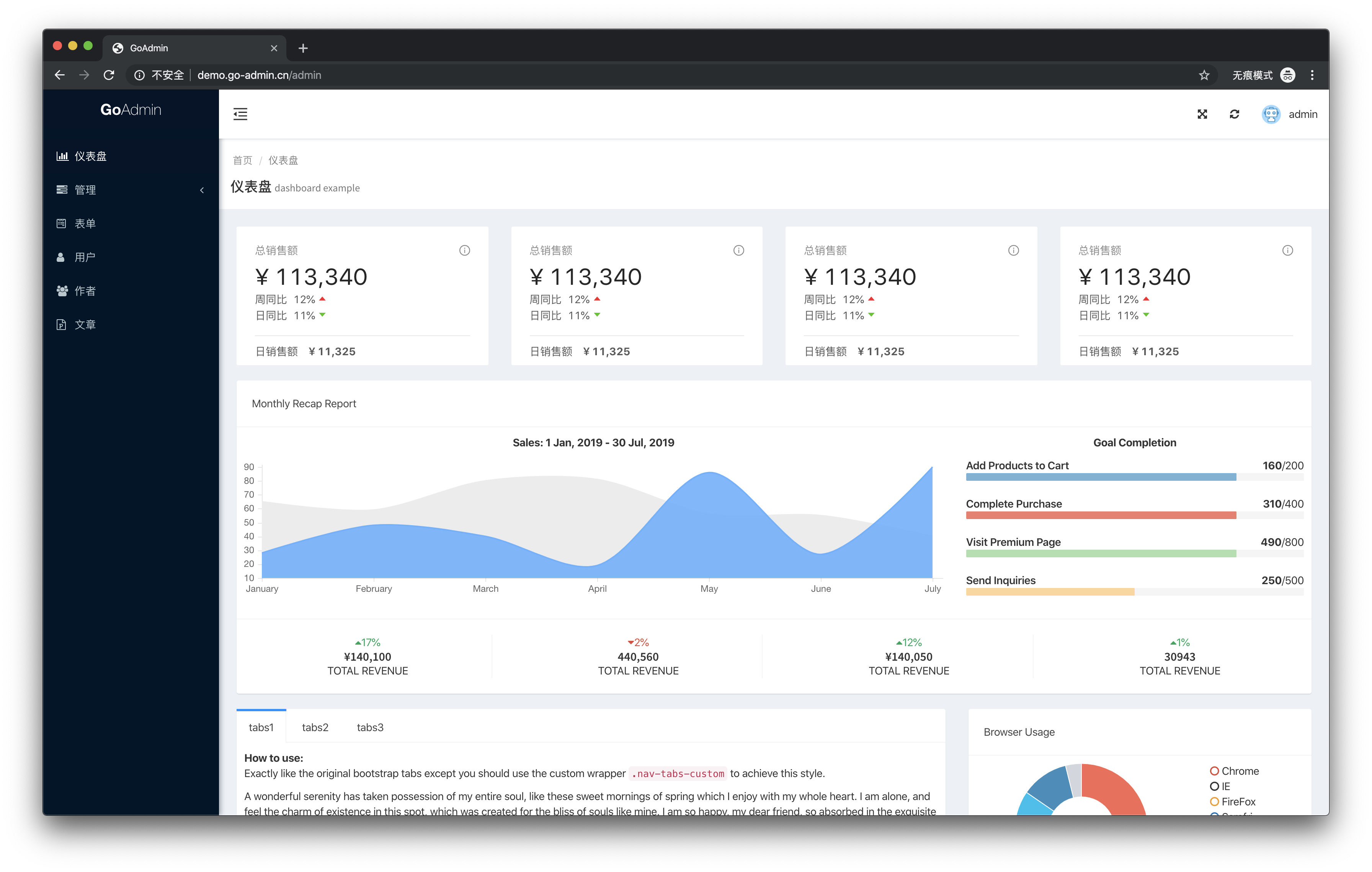Screen dimensions: 1372x872
Task: Reload page using browser reload button
Action: (x=109, y=75)
